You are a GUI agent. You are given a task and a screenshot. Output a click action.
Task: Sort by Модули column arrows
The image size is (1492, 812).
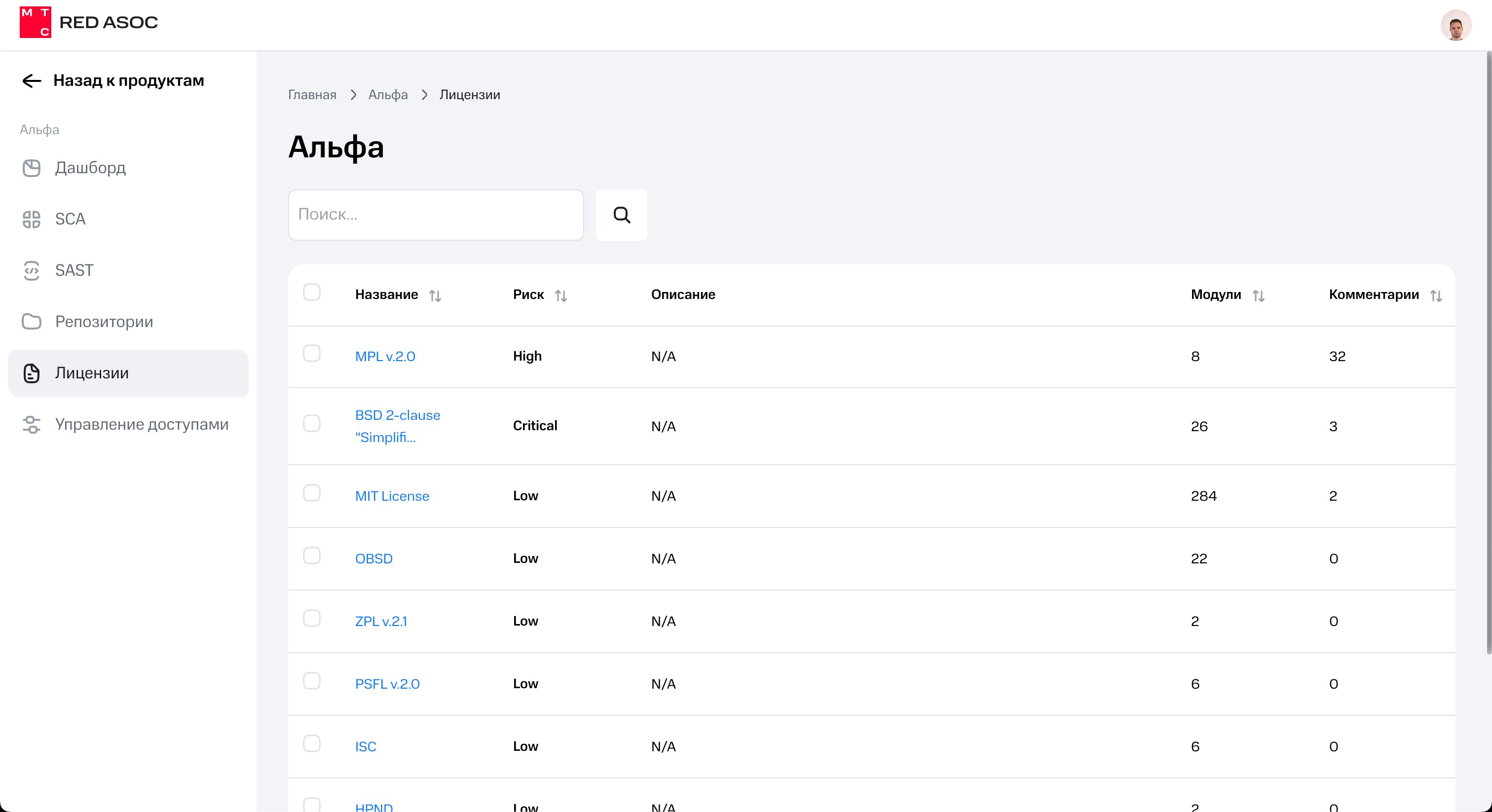pos(1258,296)
